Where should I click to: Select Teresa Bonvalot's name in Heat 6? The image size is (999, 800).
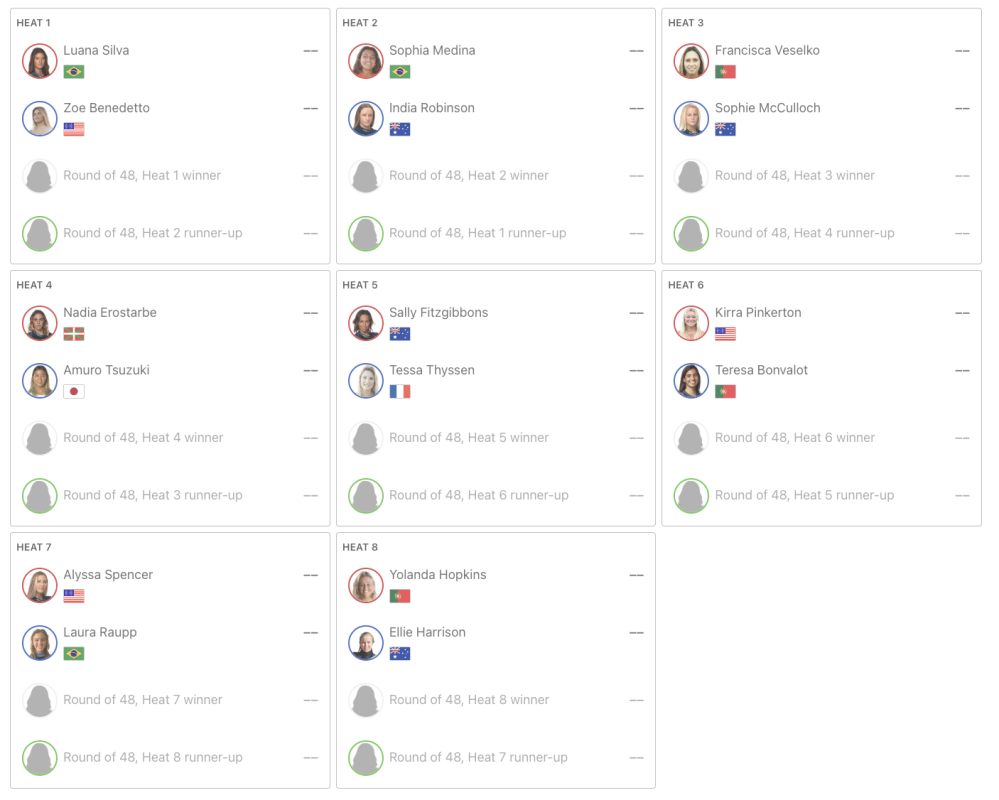pos(761,370)
